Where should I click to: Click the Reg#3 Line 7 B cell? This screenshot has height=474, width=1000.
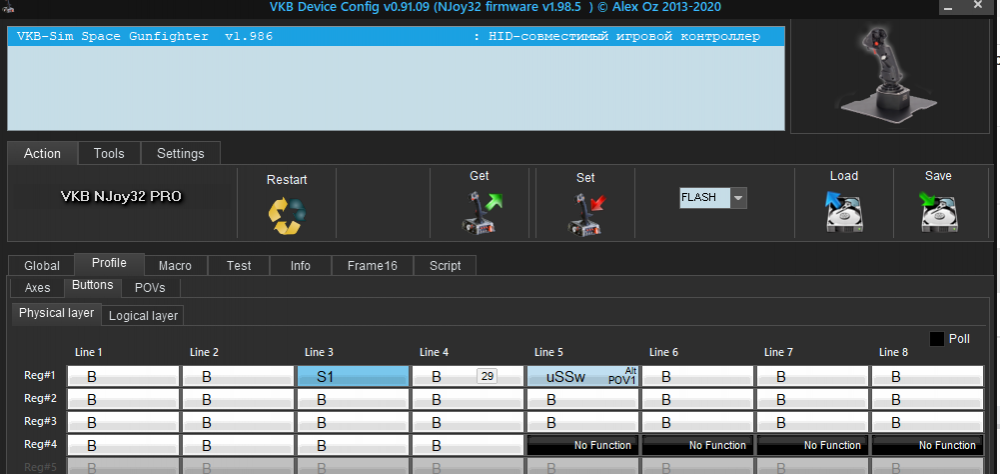coord(812,422)
